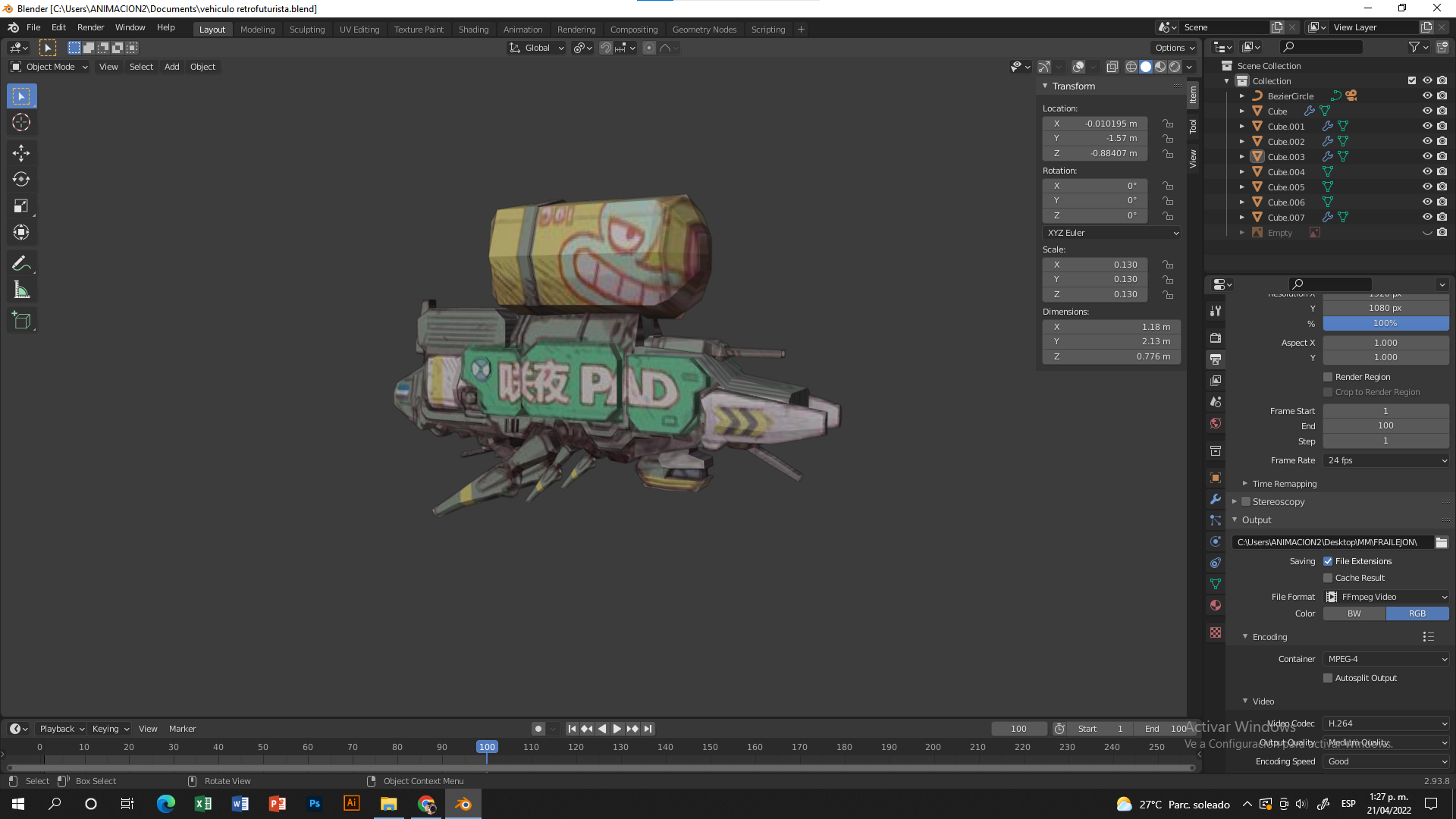Expand the Cube.003 outliner item

pyautogui.click(x=1242, y=156)
